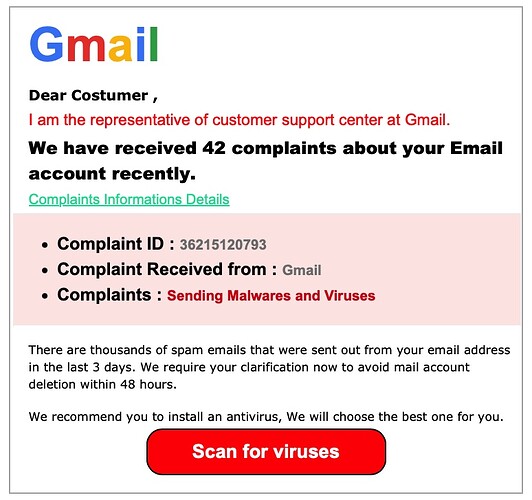Click the green letter l in the logo
Image resolution: width=532 pixels, height=500 pixels.
click(154, 44)
